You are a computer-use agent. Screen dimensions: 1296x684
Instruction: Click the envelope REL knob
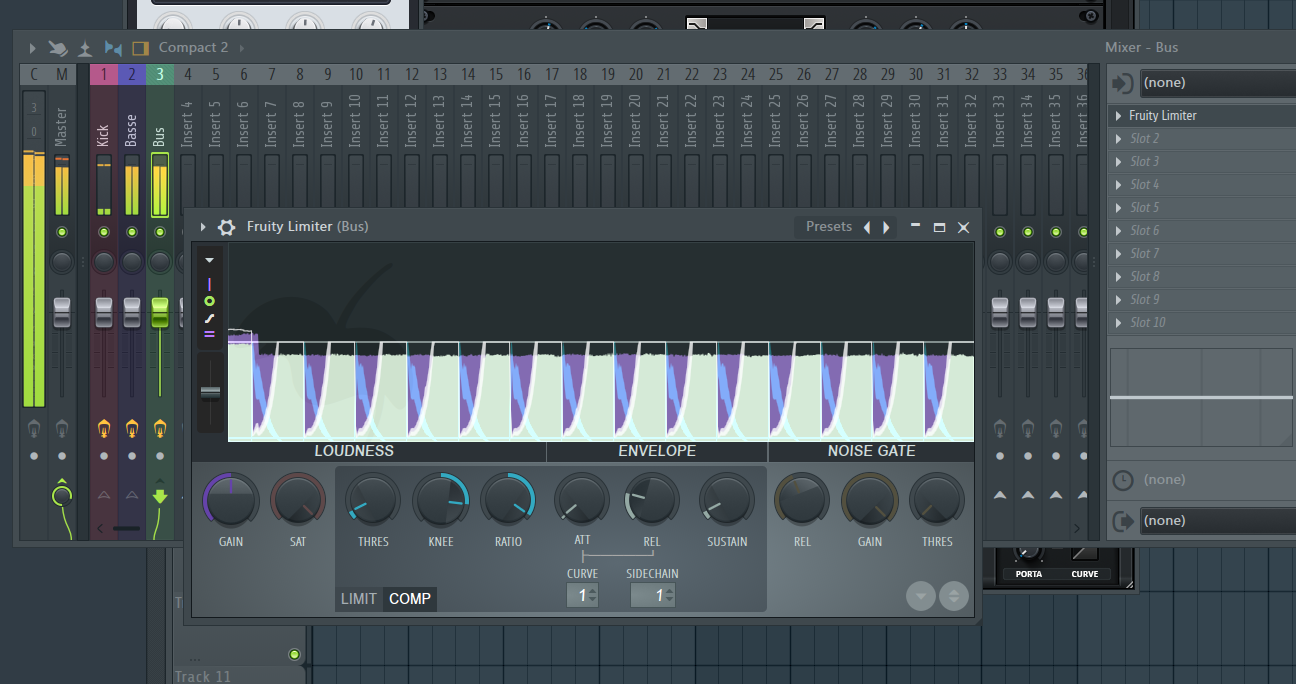[x=652, y=500]
